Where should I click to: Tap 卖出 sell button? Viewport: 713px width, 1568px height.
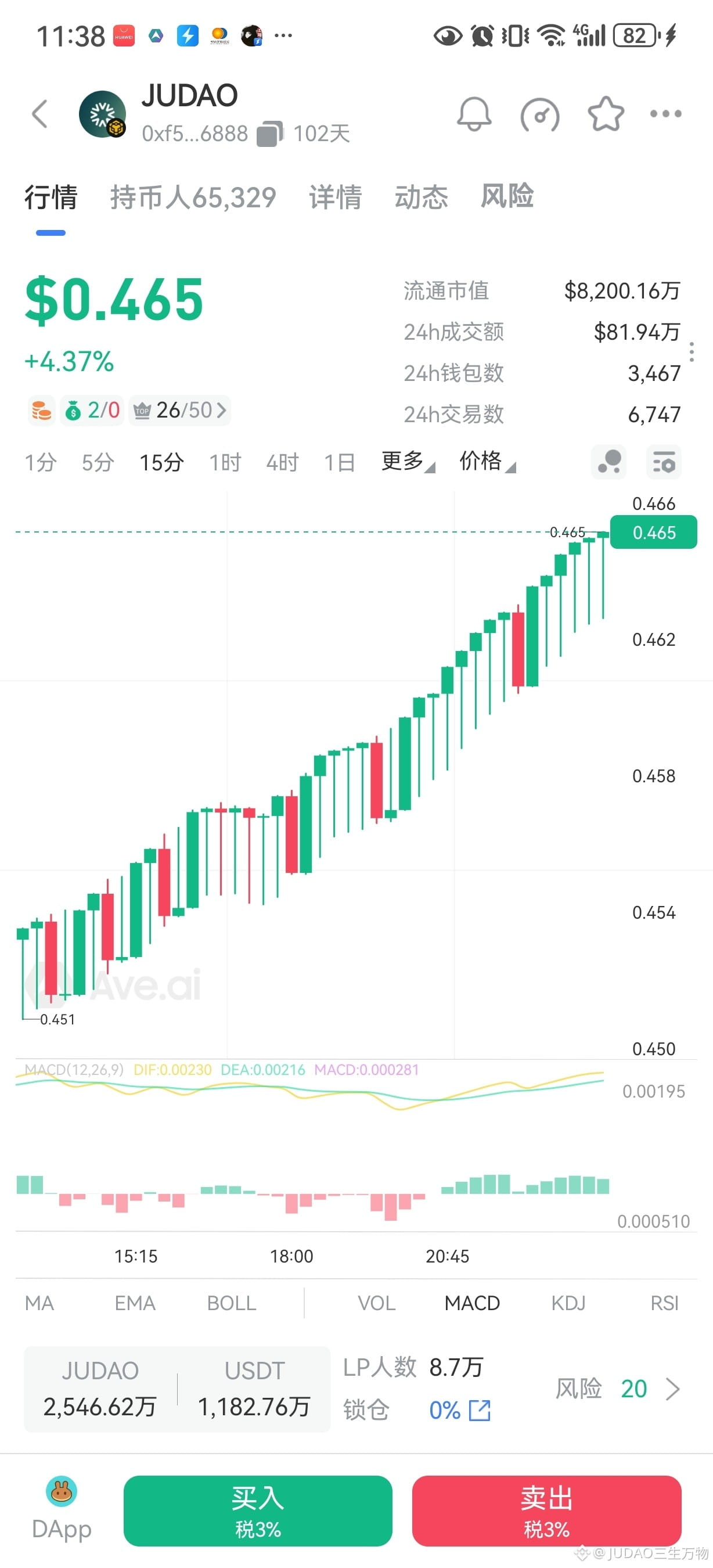pos(546,1511)
